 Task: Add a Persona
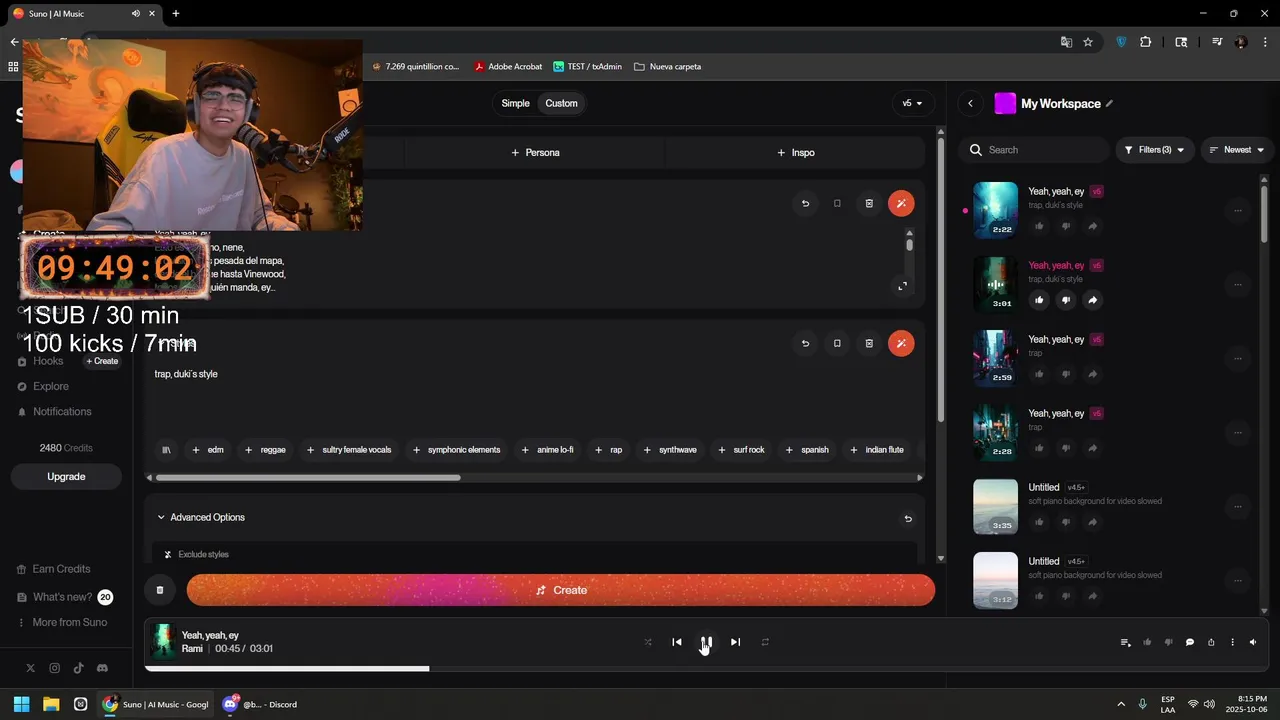535,153
